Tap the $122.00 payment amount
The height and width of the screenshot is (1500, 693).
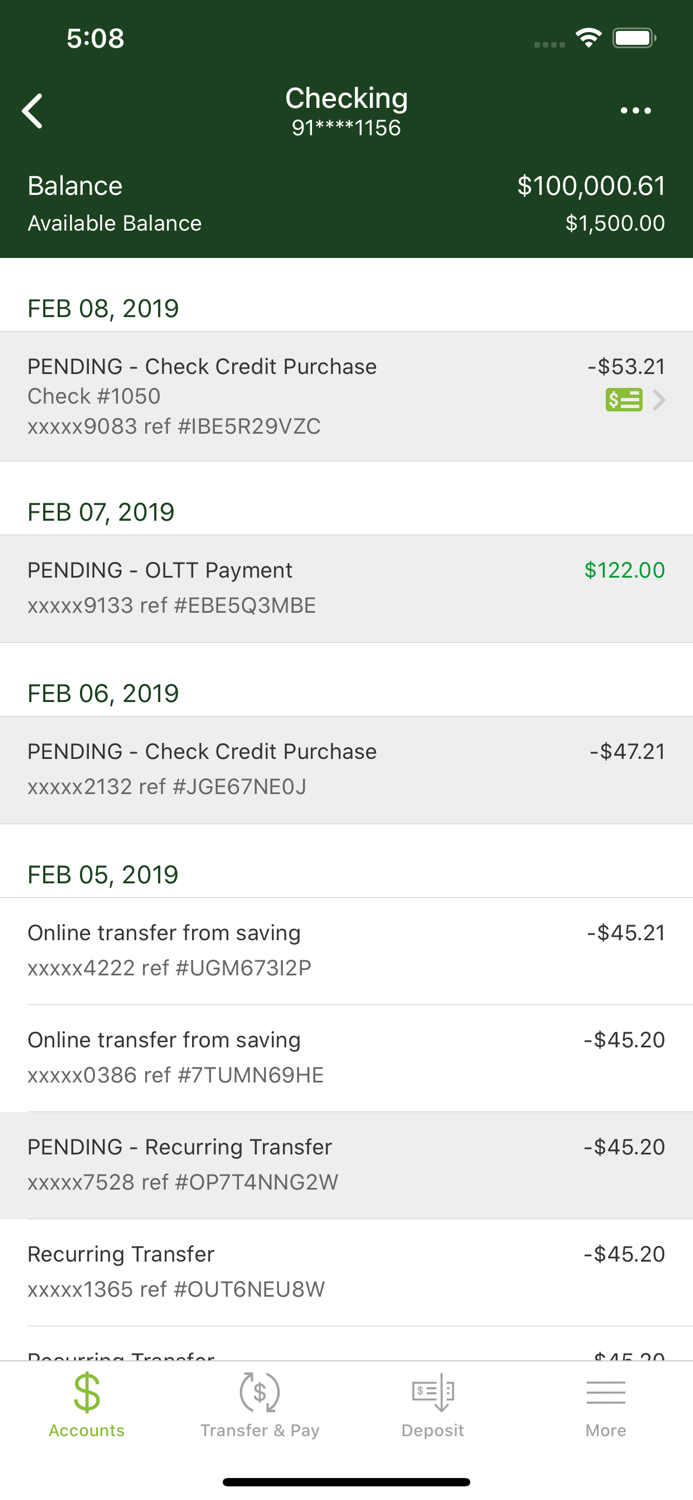[x=625, y=570]
